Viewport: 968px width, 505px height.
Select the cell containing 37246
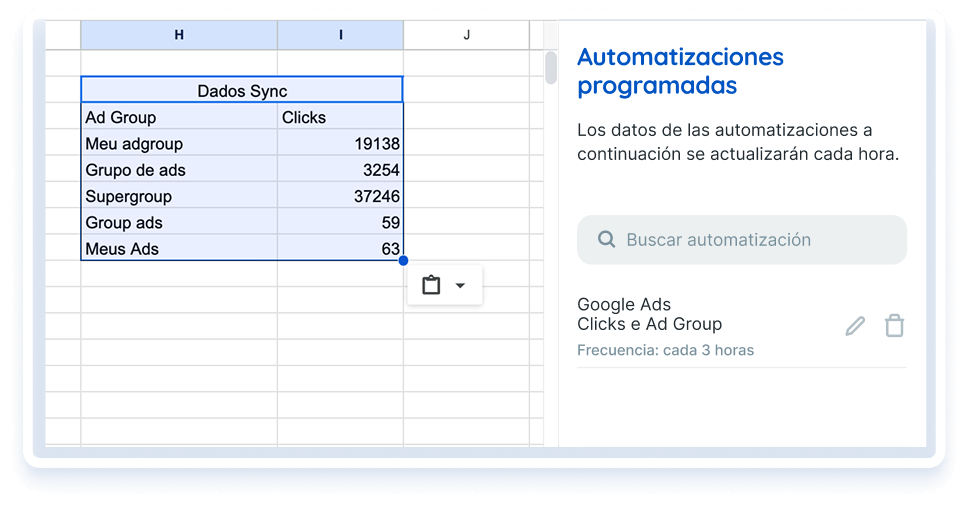(340, 196)
